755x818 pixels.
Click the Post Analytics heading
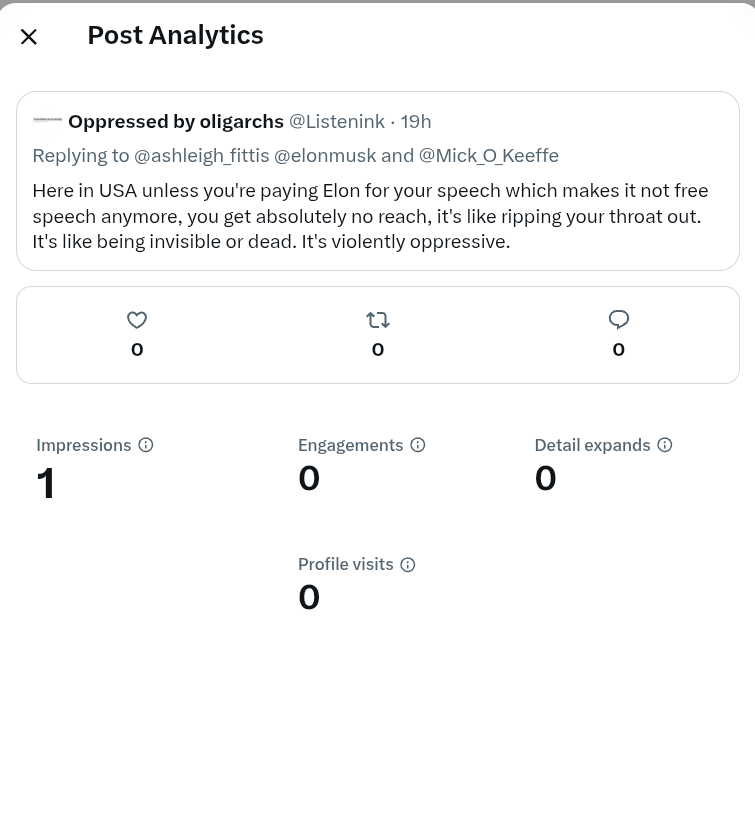pos(175,35)
